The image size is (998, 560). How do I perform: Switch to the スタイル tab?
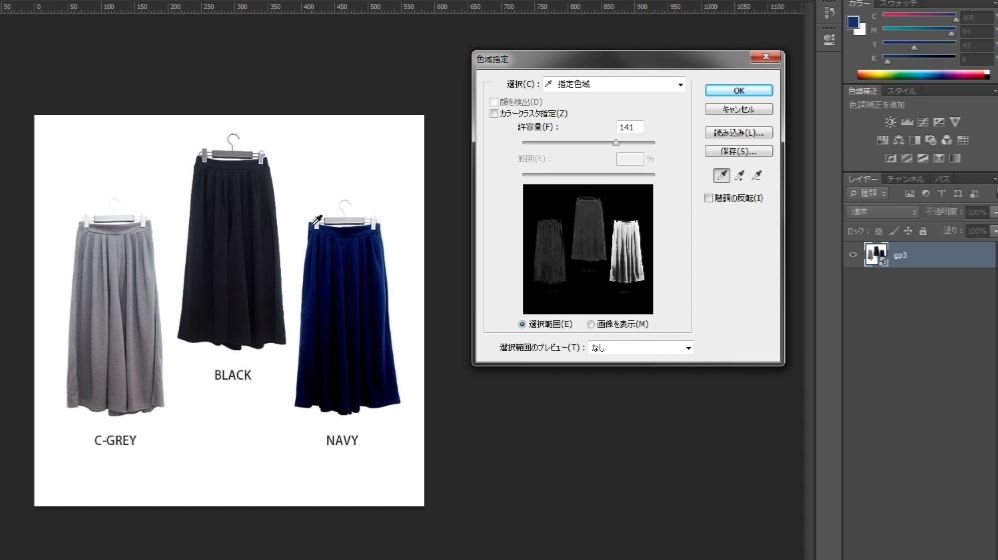(x=901, y=91)
